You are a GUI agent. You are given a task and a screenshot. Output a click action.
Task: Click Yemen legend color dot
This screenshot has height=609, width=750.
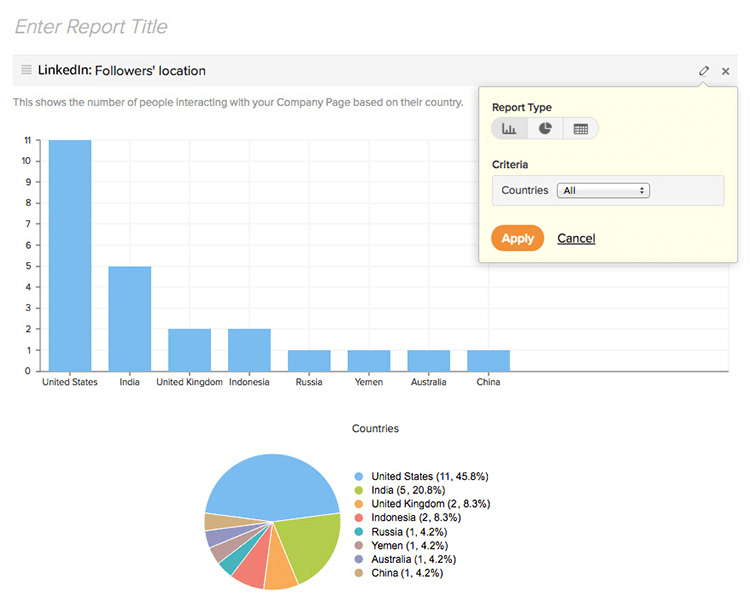(x=359, y=545)
